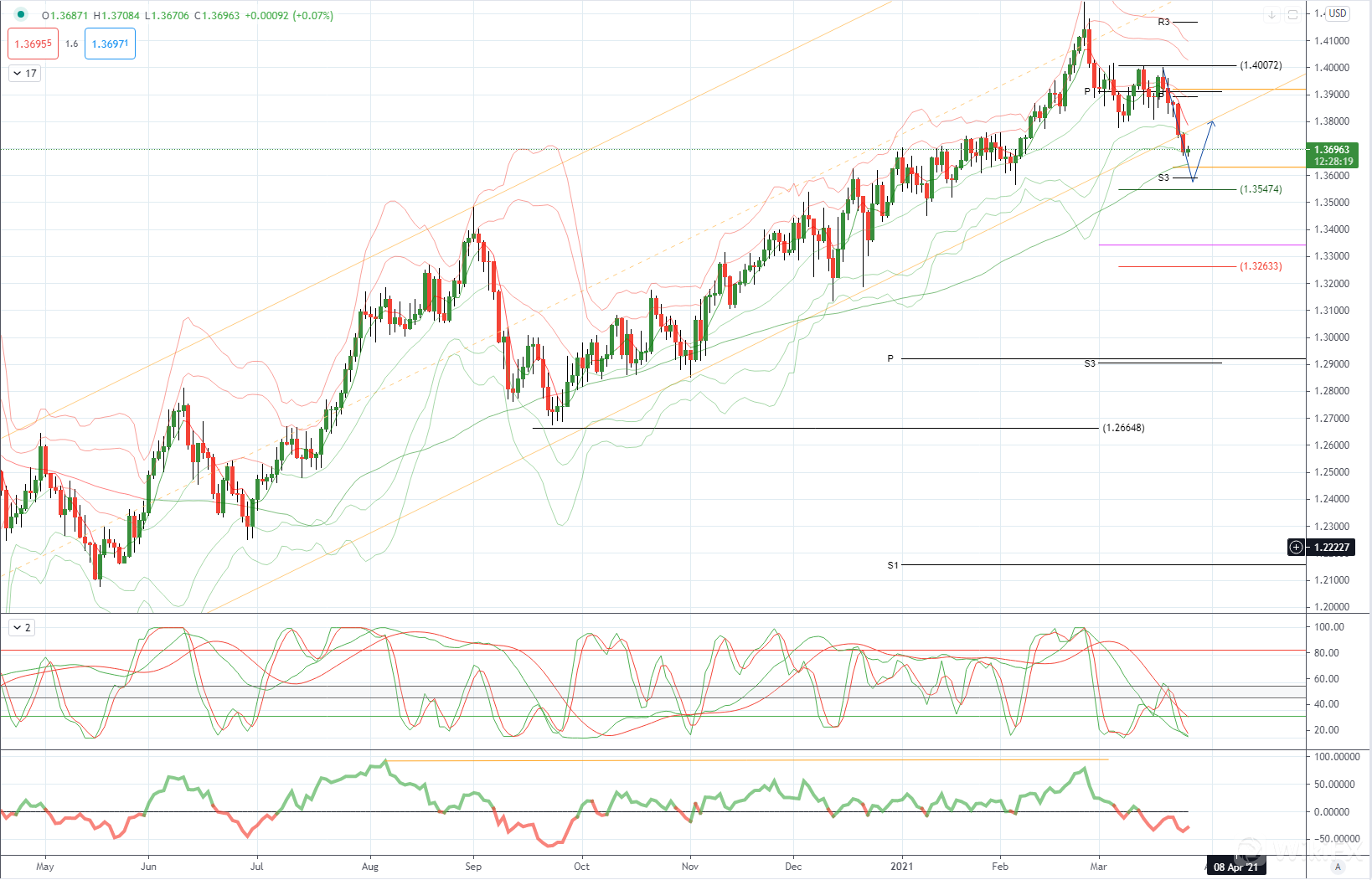Maximize the chart pane with square icon

pos(1292,14)
